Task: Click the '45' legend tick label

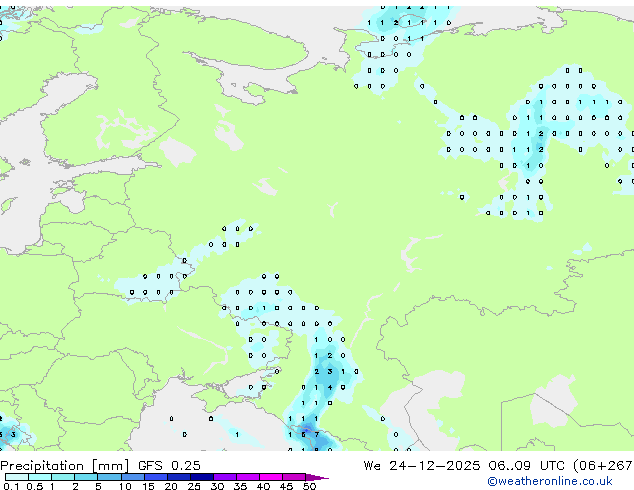Action: (286, 486)
